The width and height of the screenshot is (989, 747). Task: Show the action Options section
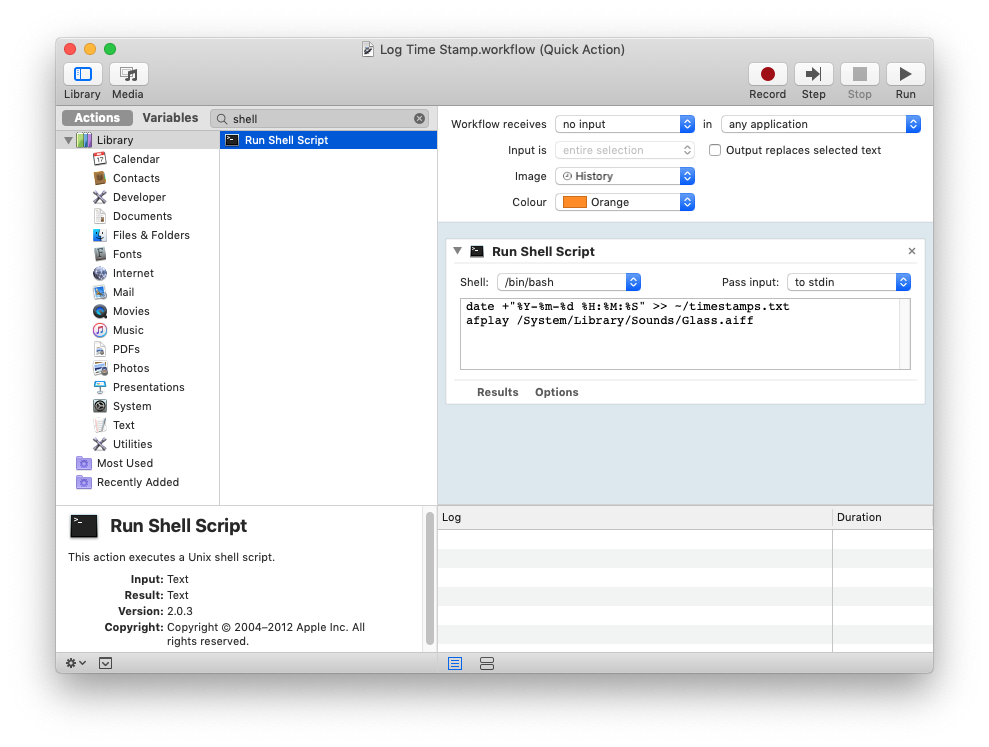pos(556,392)
